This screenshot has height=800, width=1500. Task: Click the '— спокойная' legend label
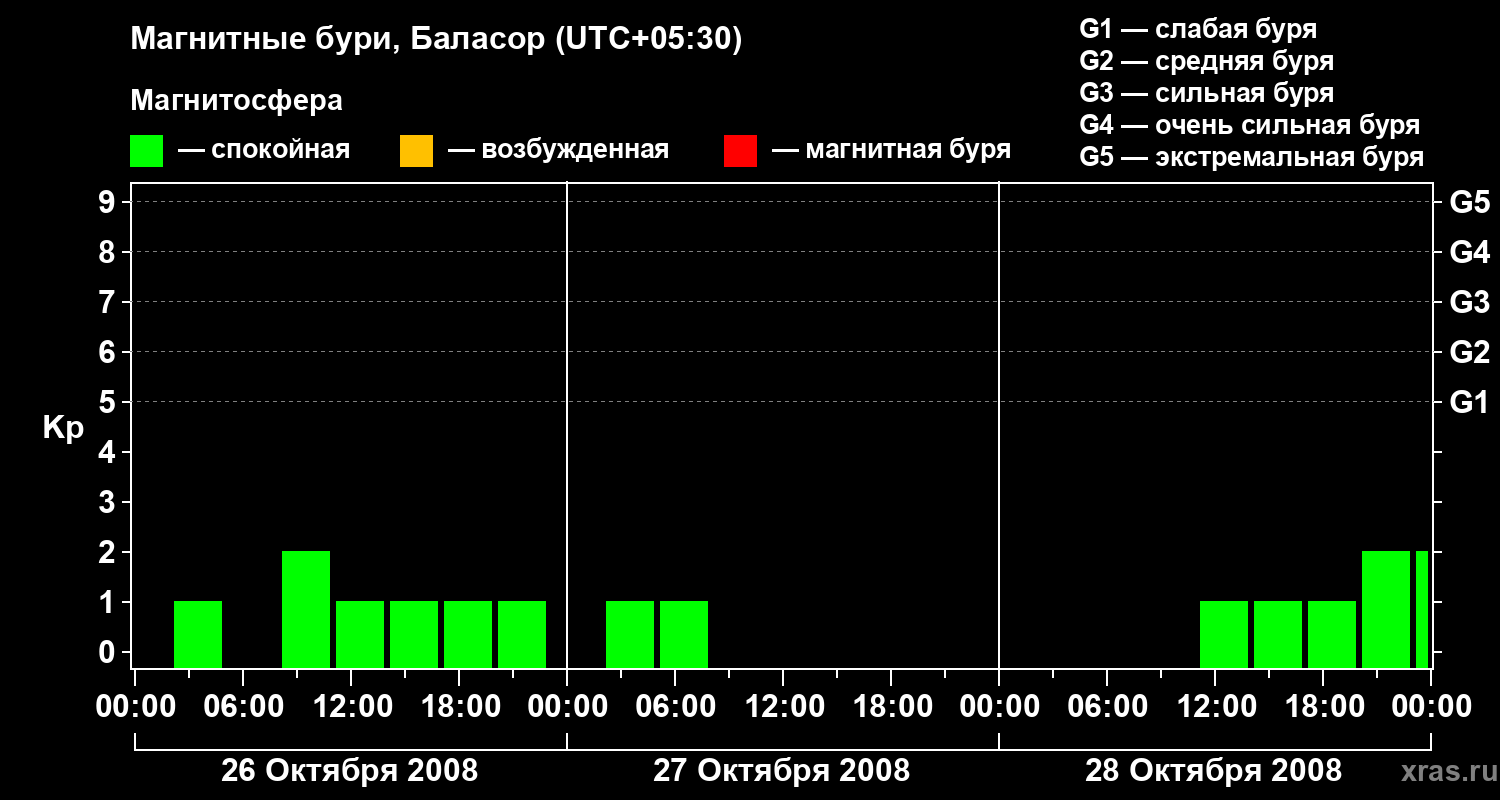(x=264, y=150)
